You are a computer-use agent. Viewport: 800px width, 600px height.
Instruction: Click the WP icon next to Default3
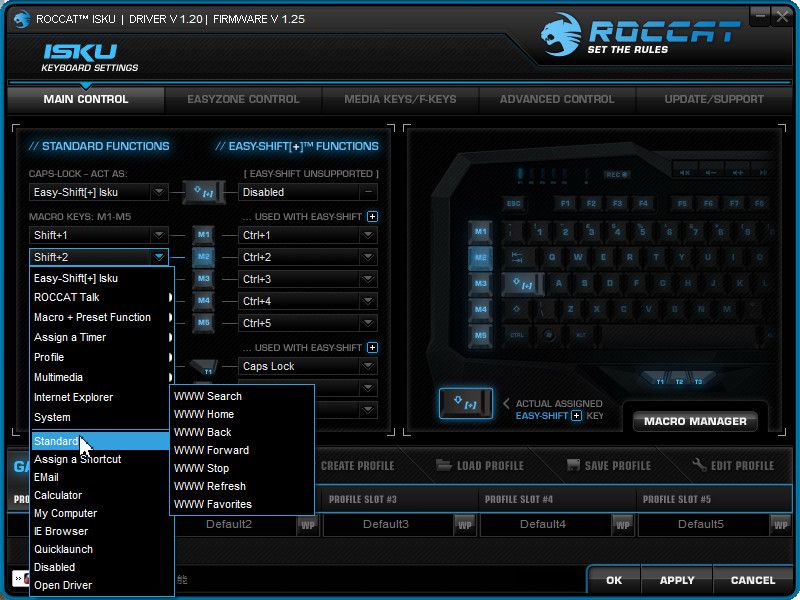click(x=465, y=525)
